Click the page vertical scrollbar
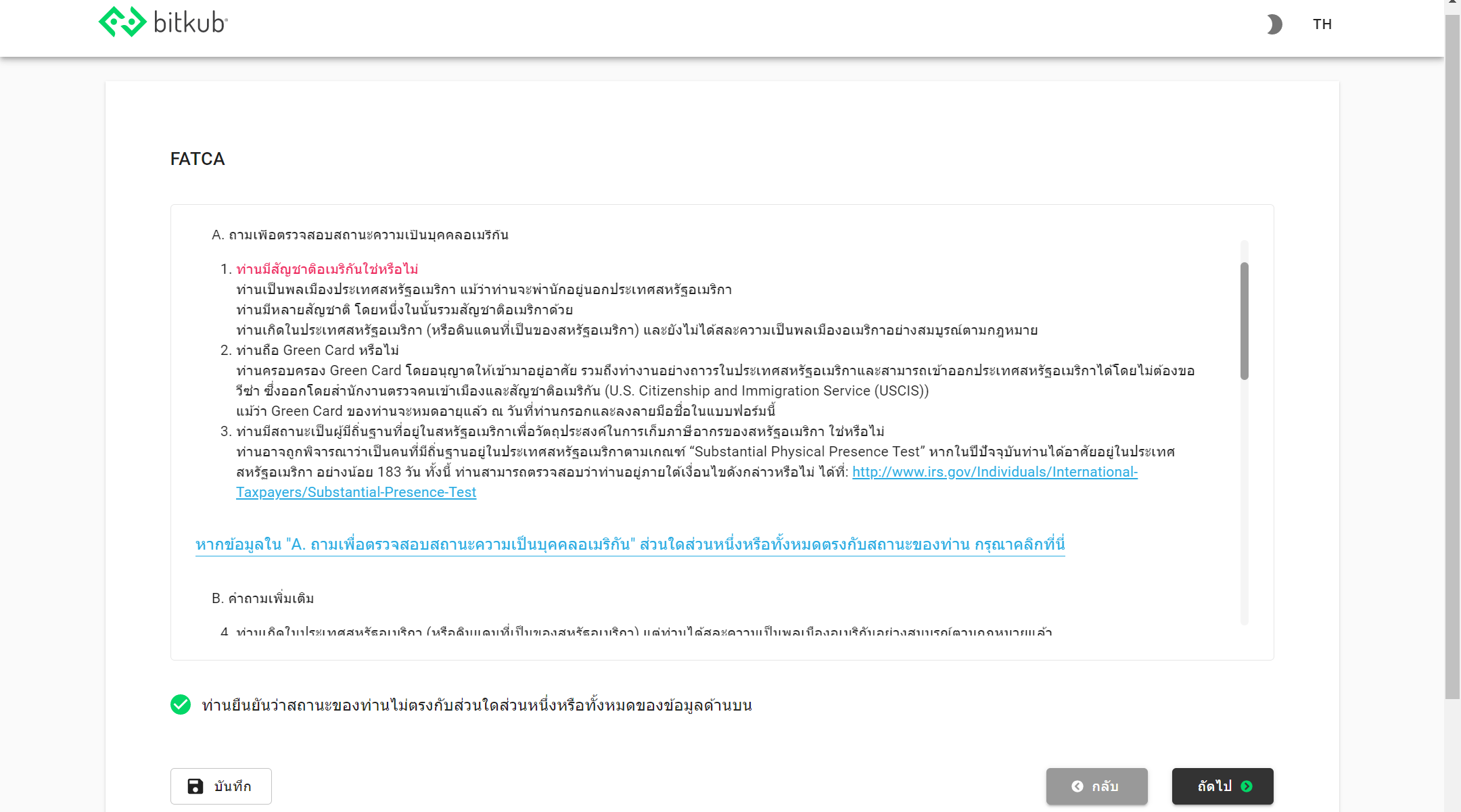This screenshot has width=1461, height=812. coord(1452,358)
